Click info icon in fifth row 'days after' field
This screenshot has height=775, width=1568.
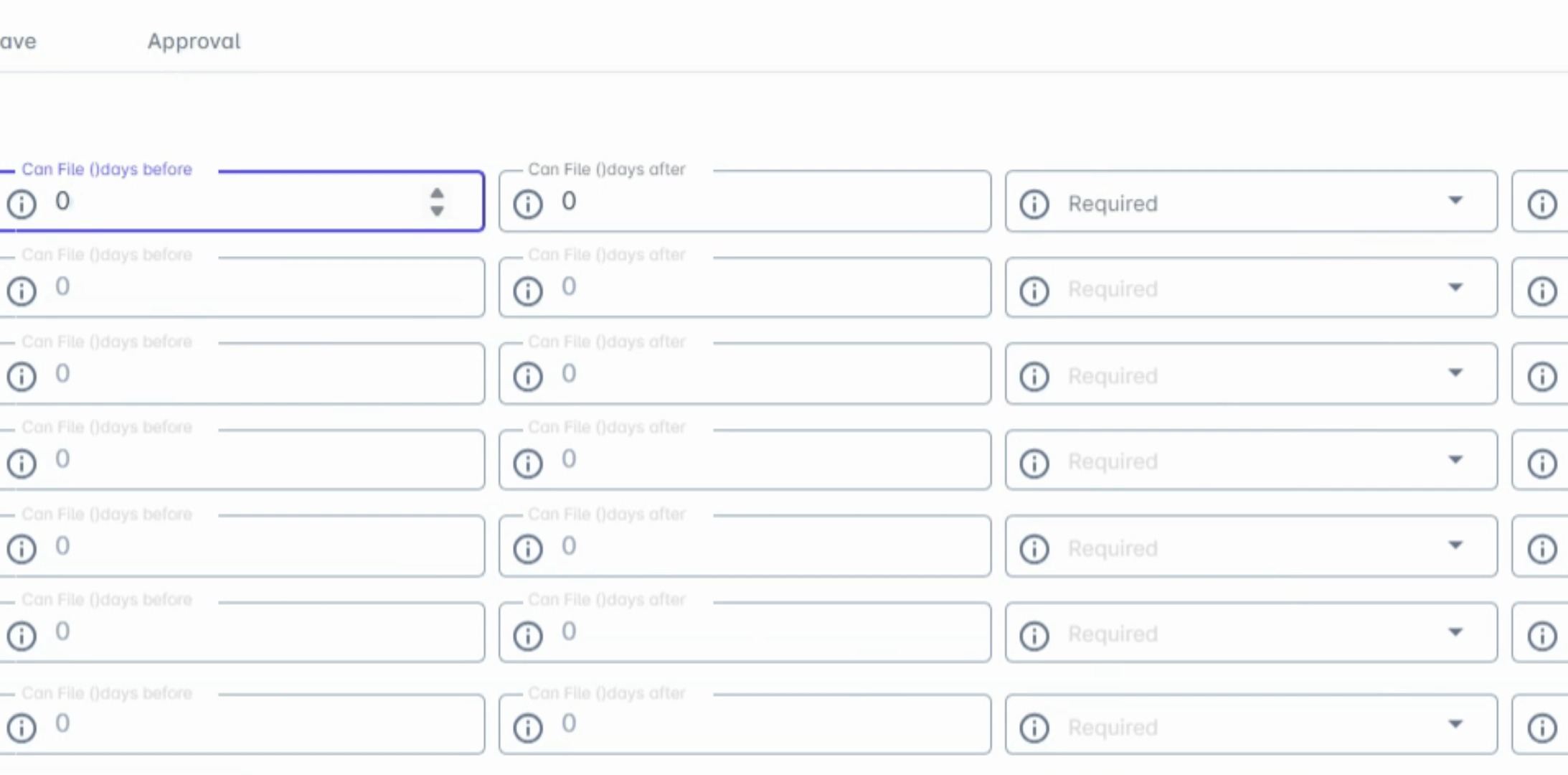[x=528, y=549]
